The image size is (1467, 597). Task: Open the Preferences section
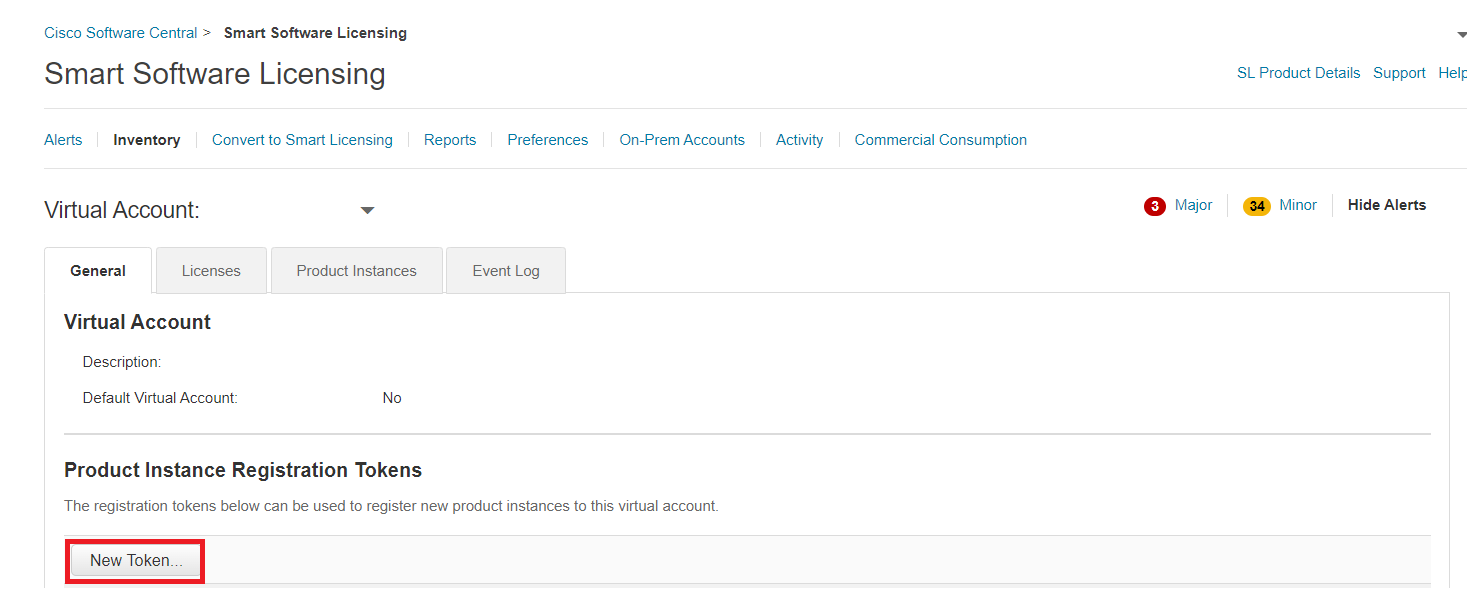pos(548,140)
